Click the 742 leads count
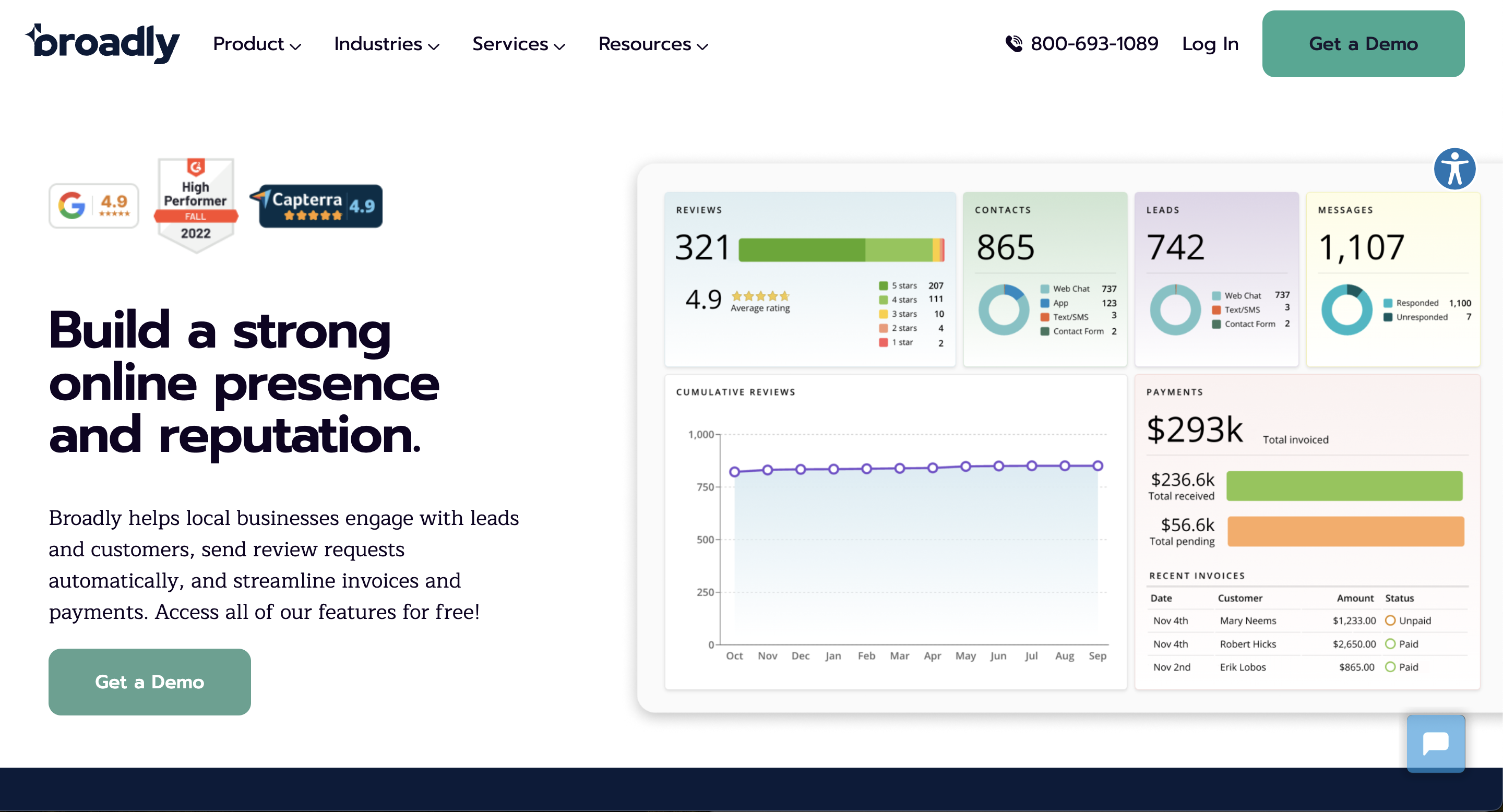Screen dimensions: 1503x812 click(x=1175, y=247)
